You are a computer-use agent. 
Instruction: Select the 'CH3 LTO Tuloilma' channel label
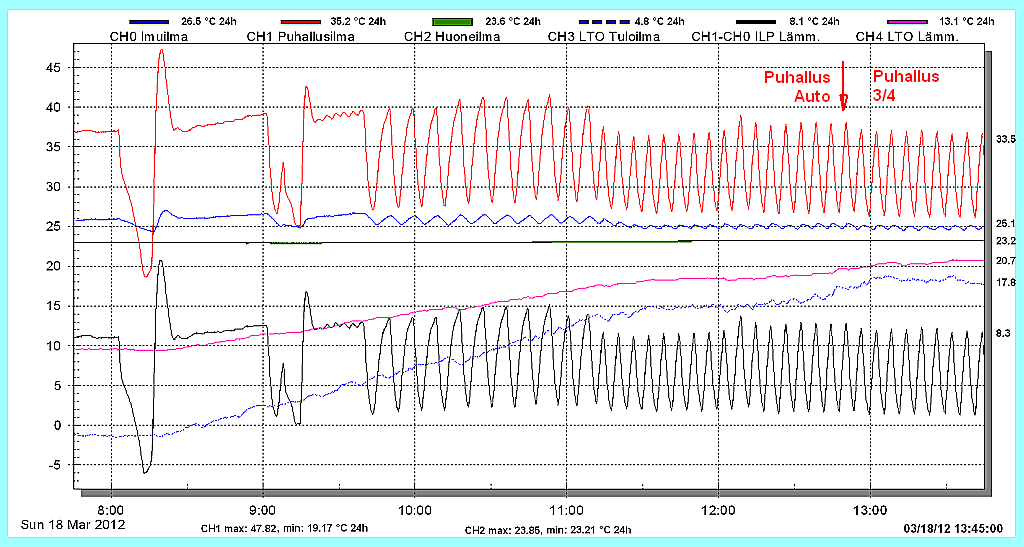point(604,37)
